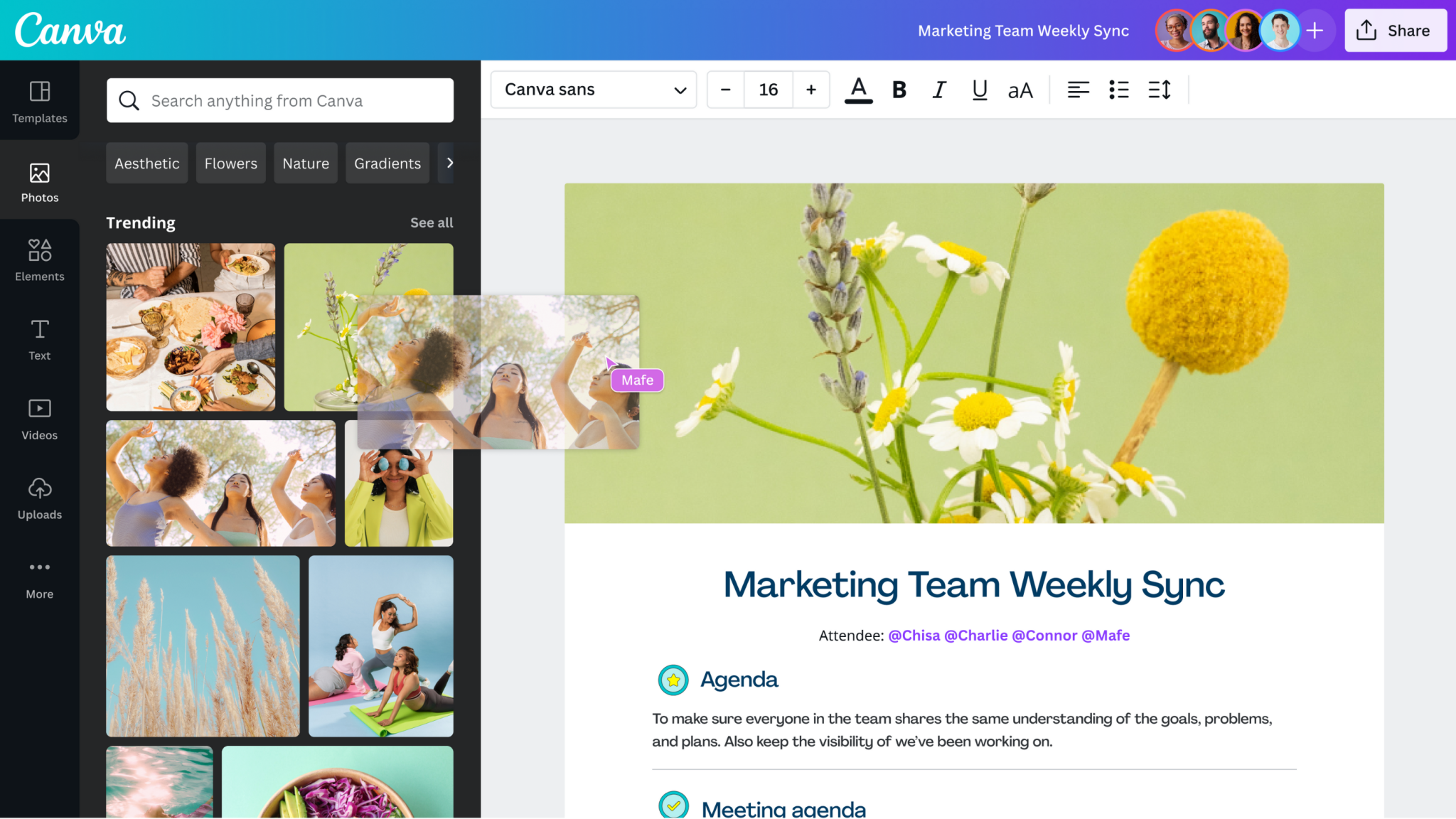
Task: Expand more photo category filters
Action: [x=450, y=163]
